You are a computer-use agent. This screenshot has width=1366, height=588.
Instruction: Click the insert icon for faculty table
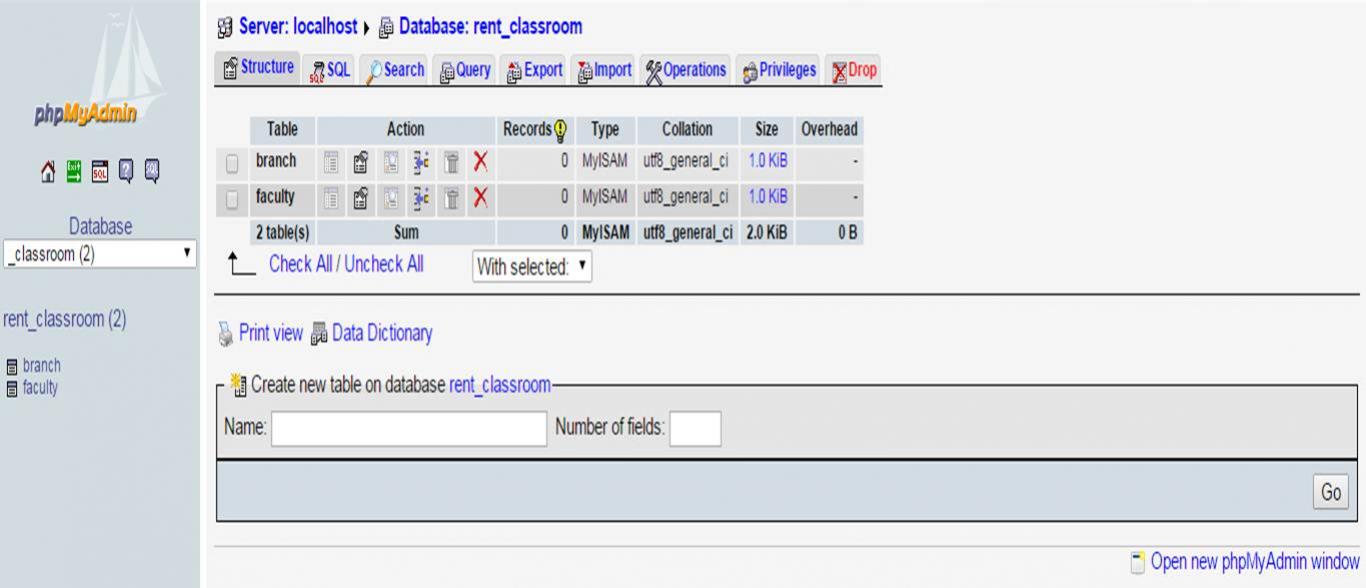pyautogui.click(x=421, y=197)
